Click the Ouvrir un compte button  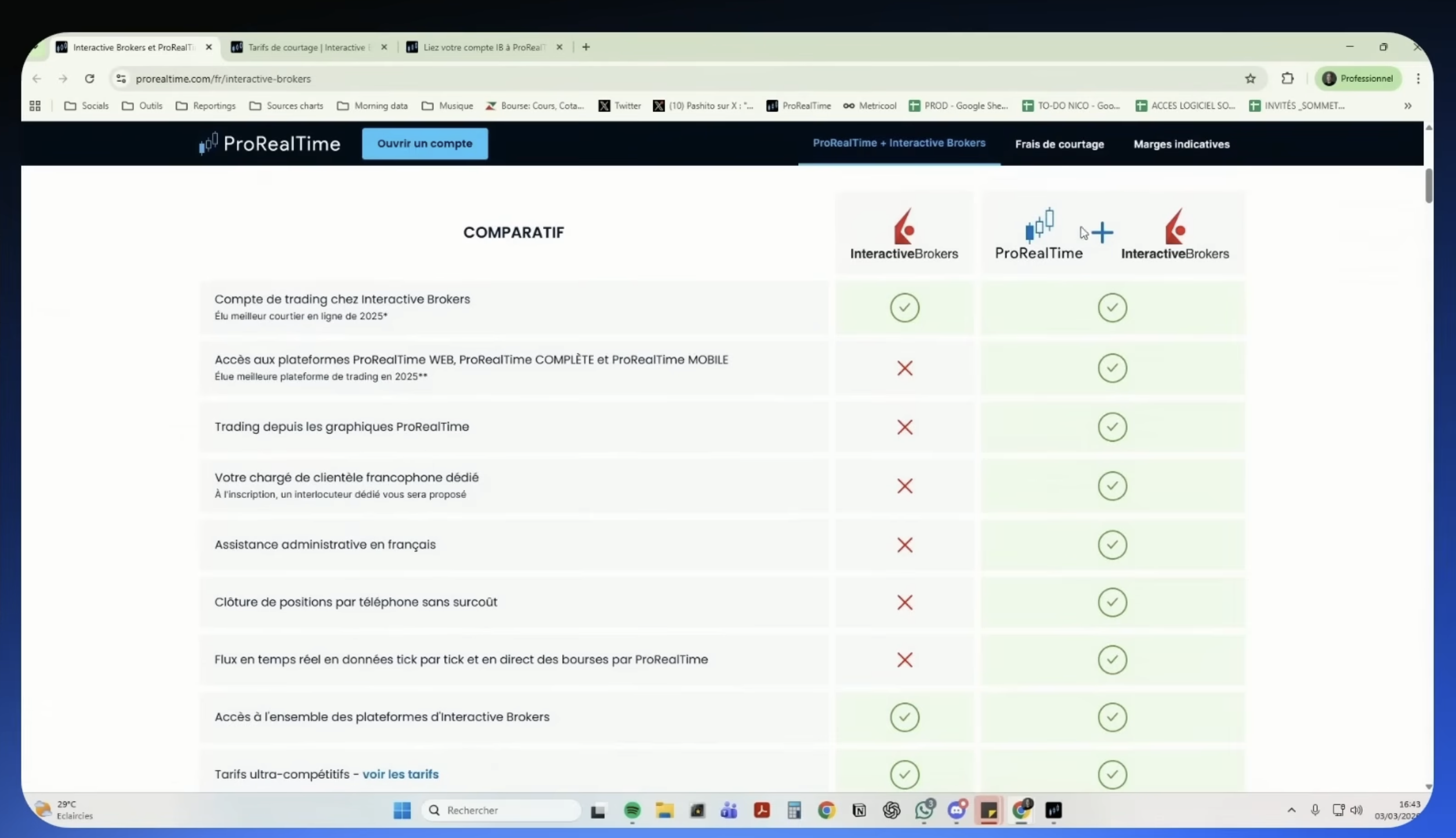pyautogui.click(x=425, y=143)
